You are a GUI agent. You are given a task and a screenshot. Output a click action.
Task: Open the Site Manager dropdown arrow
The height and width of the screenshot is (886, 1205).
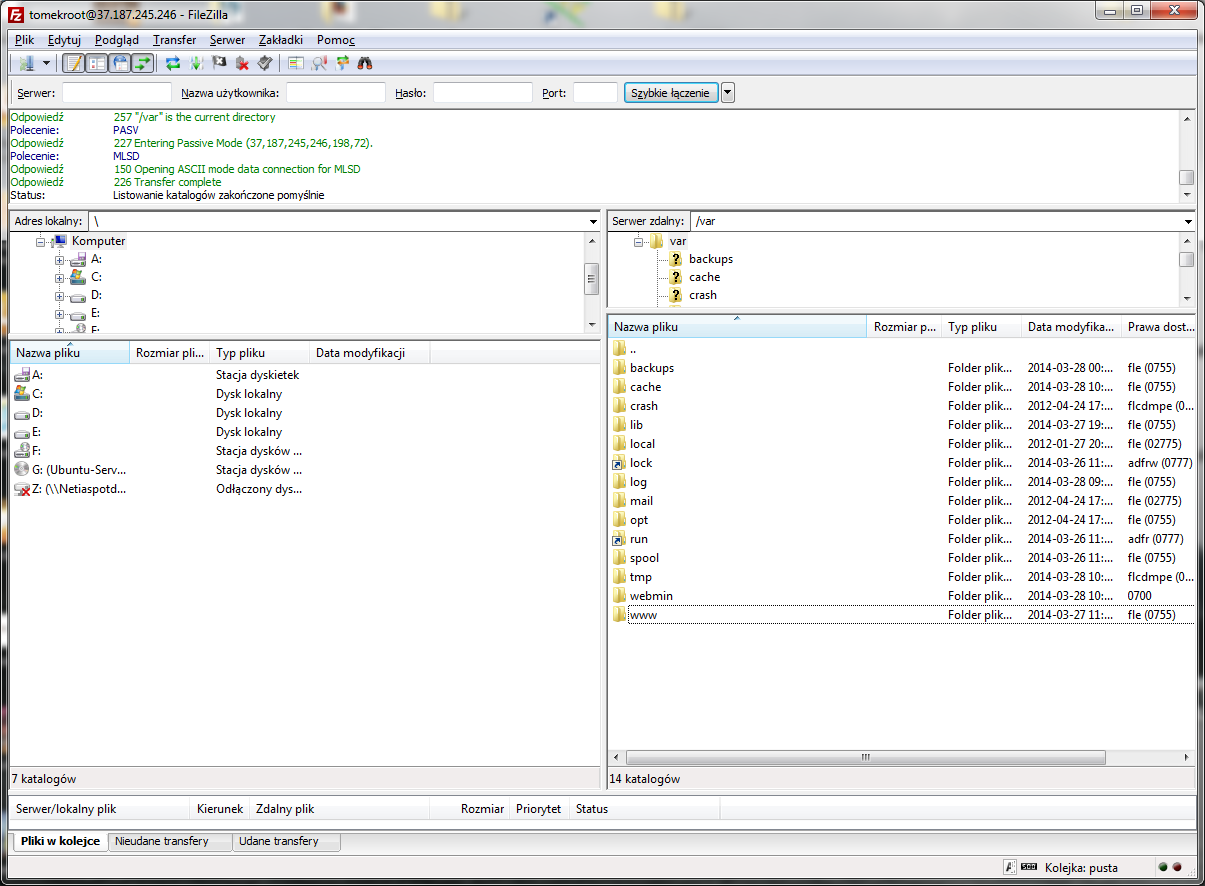pyautogui.click(x=45, y=63)
